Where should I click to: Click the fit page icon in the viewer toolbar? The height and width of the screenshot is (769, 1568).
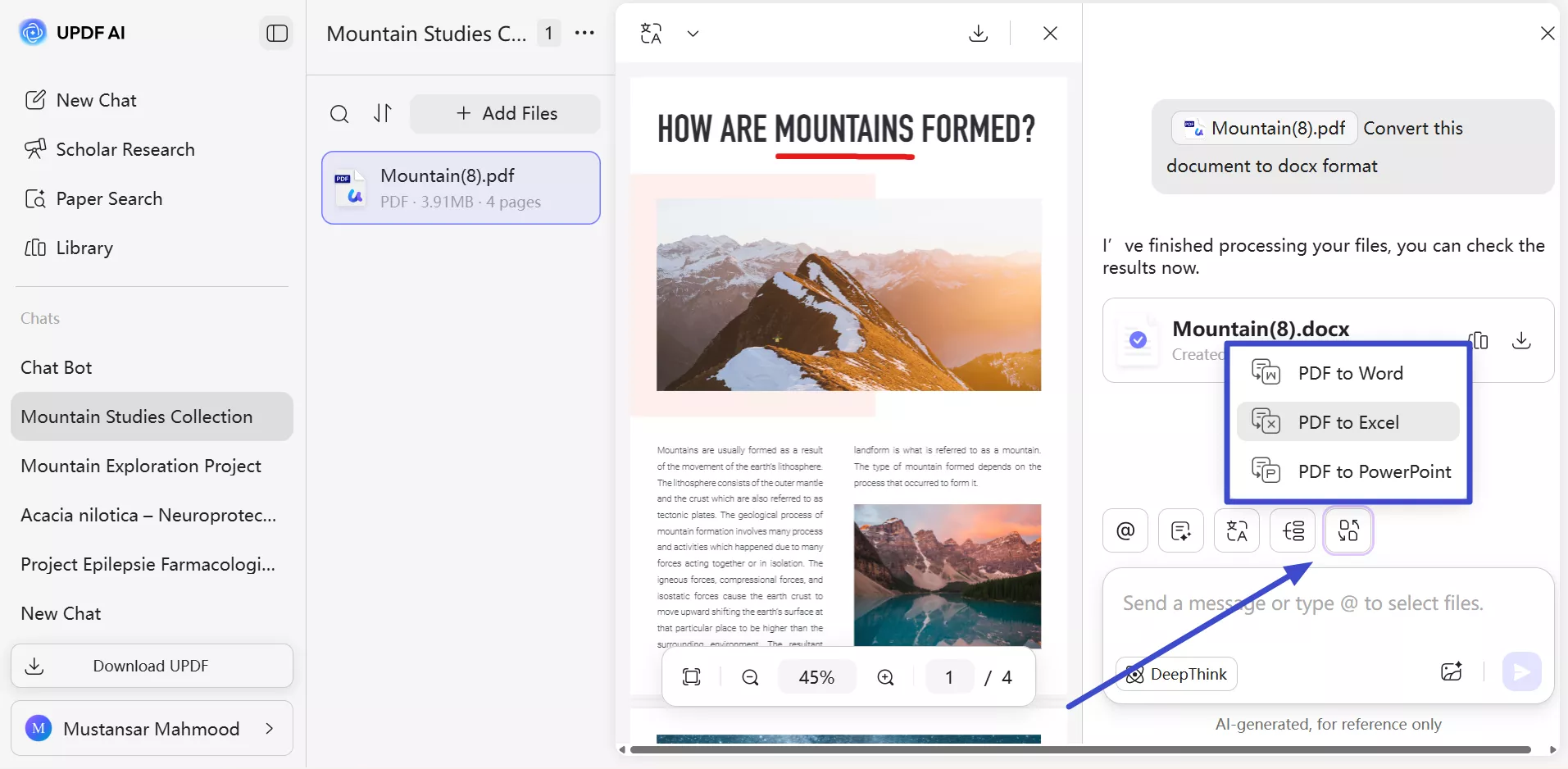click(x=692, y=677)
